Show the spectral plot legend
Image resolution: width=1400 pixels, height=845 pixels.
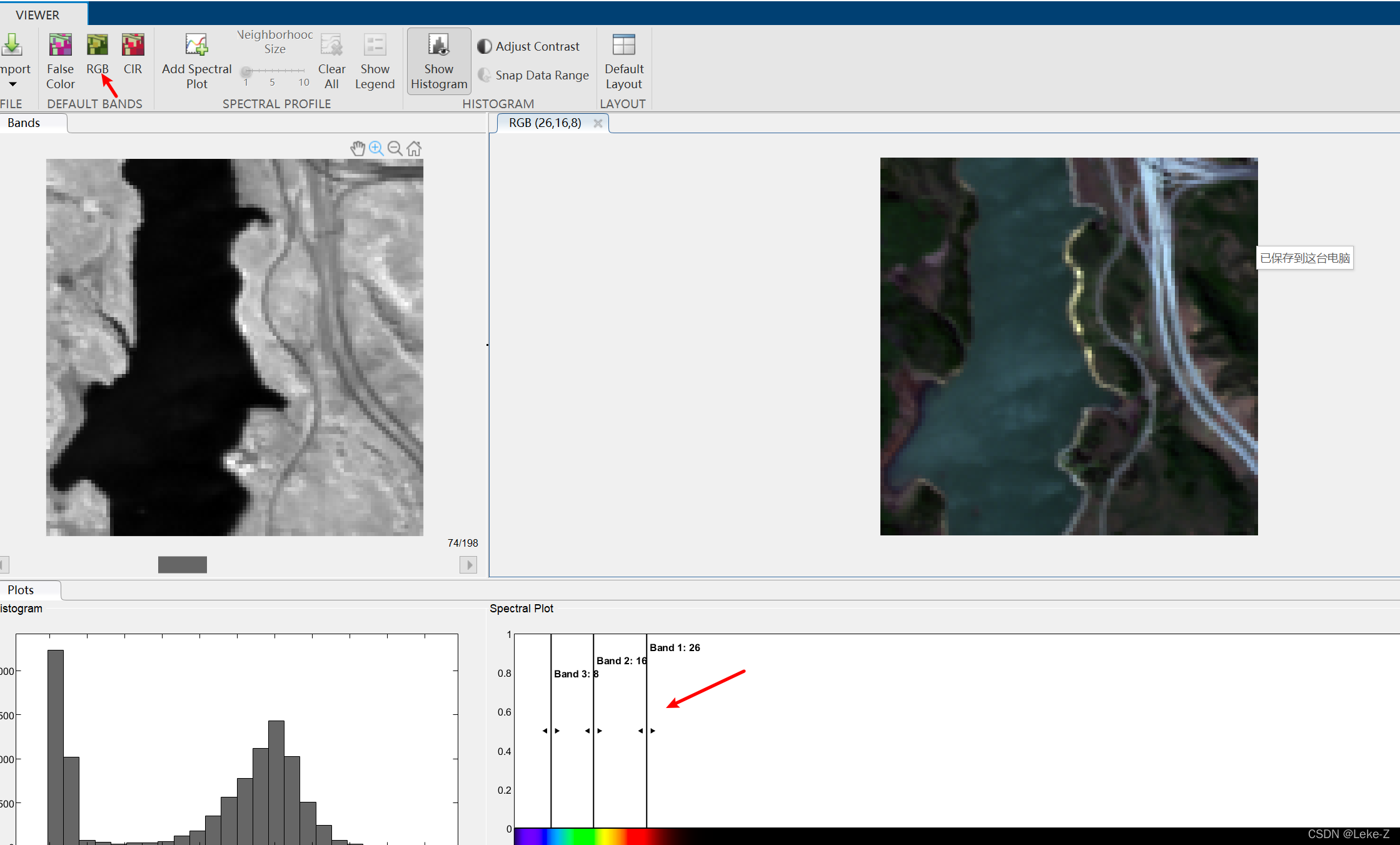(375, 61)
